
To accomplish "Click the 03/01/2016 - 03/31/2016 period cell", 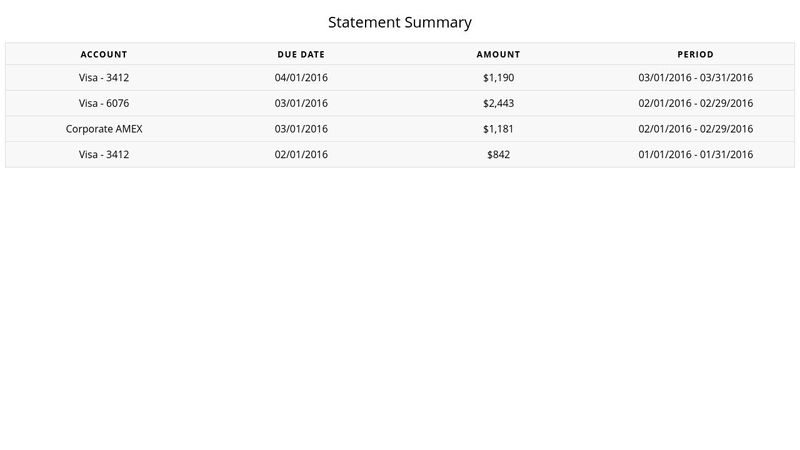I will point(695,77).
